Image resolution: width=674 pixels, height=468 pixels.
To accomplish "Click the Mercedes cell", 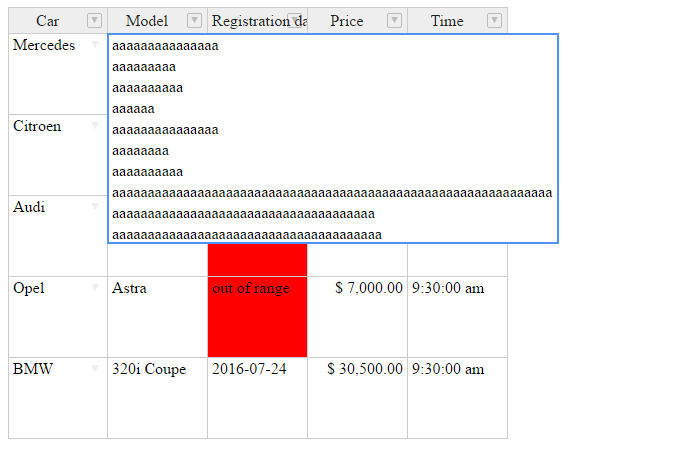I will [58, 74].
